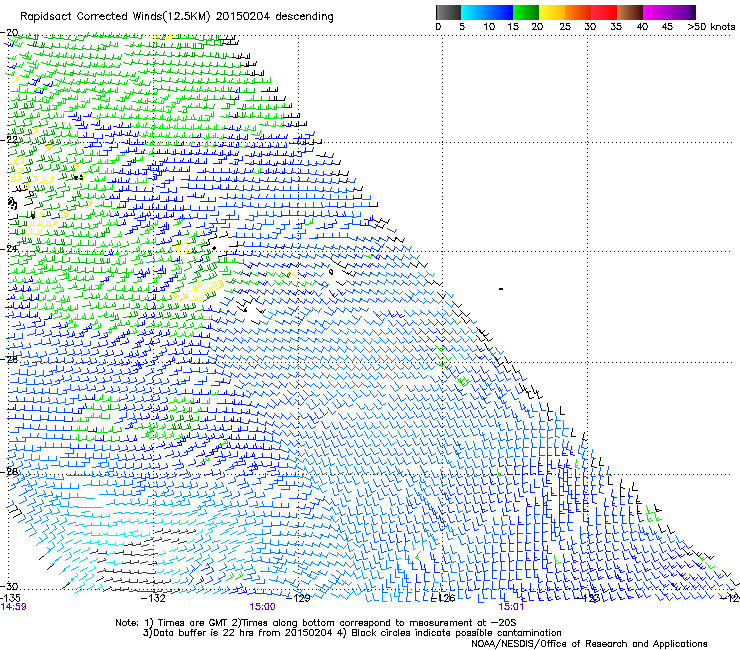Click the "-123" longitude axis label
This screenshot has width=740, height=650.
coord(588,598)
